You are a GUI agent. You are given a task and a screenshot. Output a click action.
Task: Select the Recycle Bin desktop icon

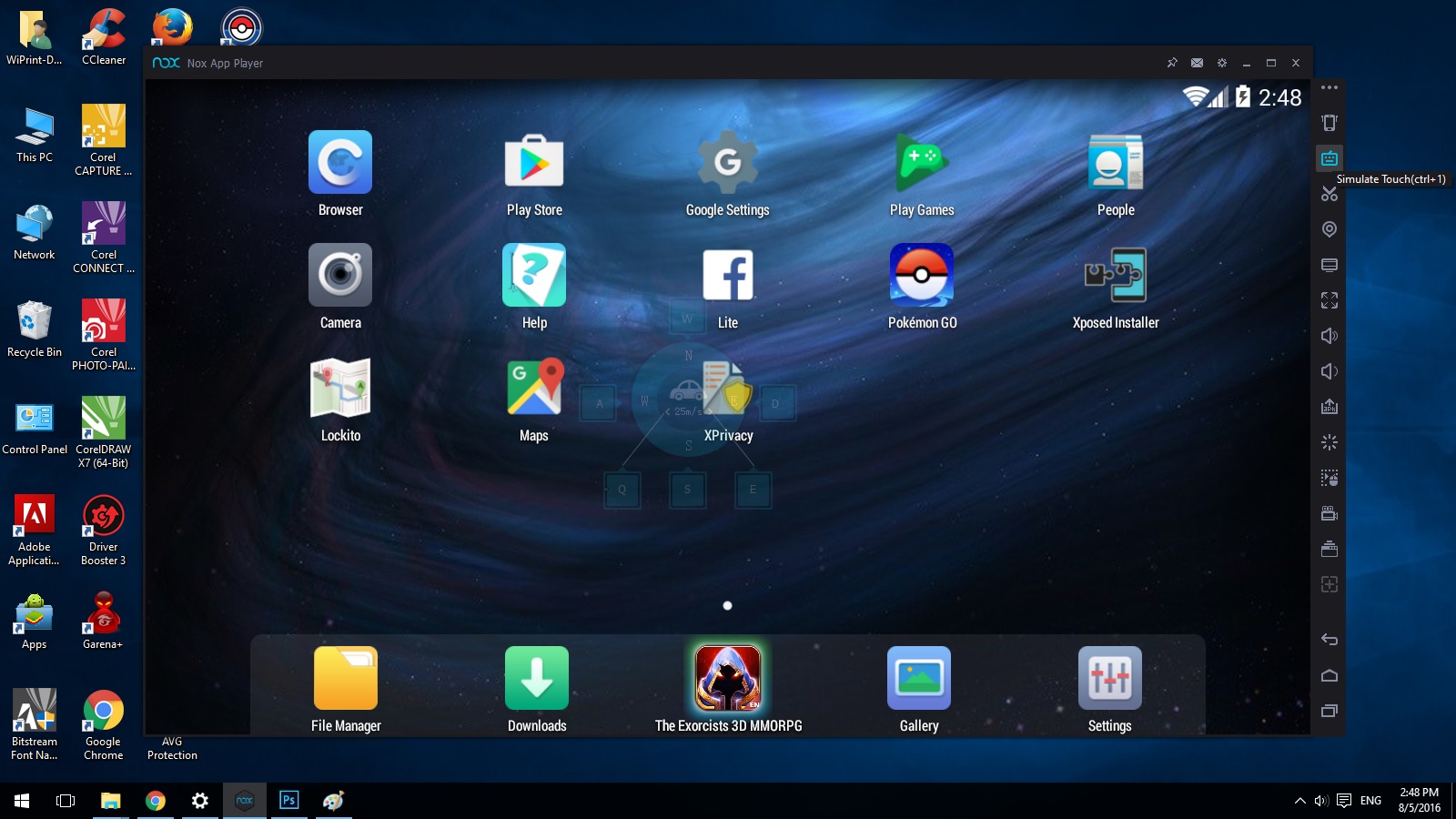tap(35, 329)
